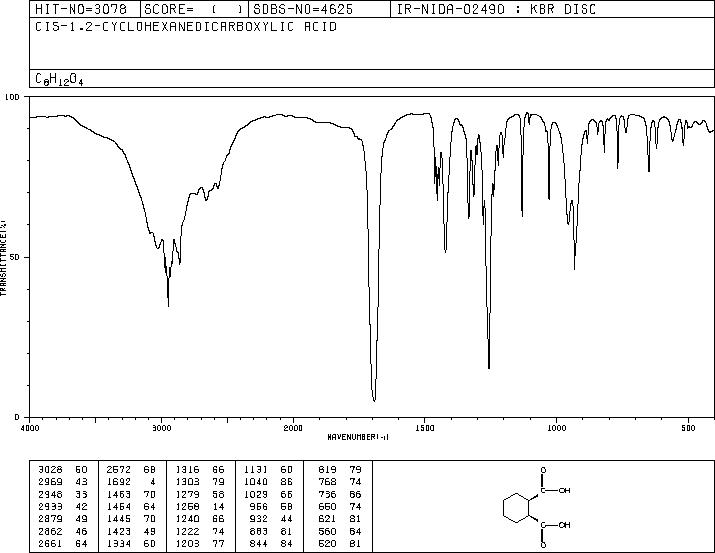715x553 pixels.
Task: Click the 1000 tick label on wavenumber axis
Action: click(556, 428)
